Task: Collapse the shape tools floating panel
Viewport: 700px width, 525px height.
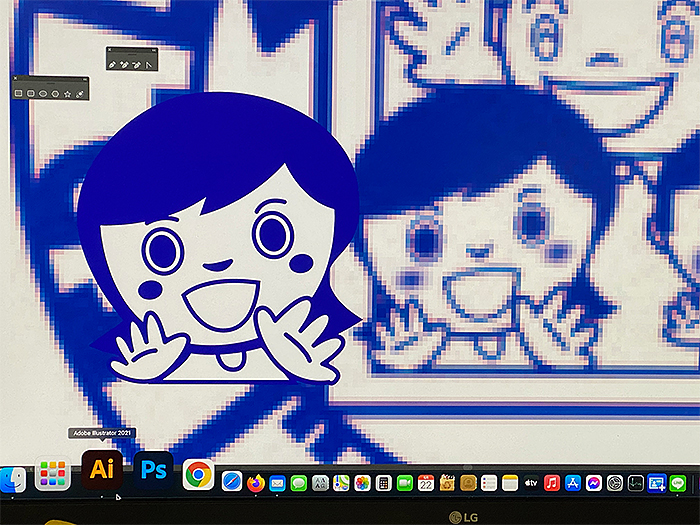Action: pos(83,79)
